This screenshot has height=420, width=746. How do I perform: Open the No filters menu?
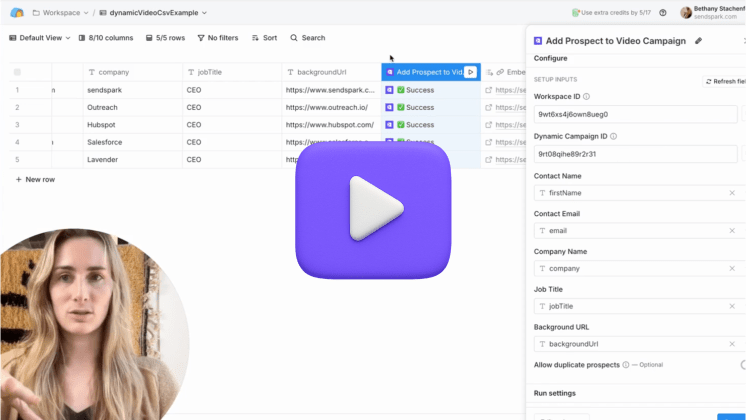(218, 38)
